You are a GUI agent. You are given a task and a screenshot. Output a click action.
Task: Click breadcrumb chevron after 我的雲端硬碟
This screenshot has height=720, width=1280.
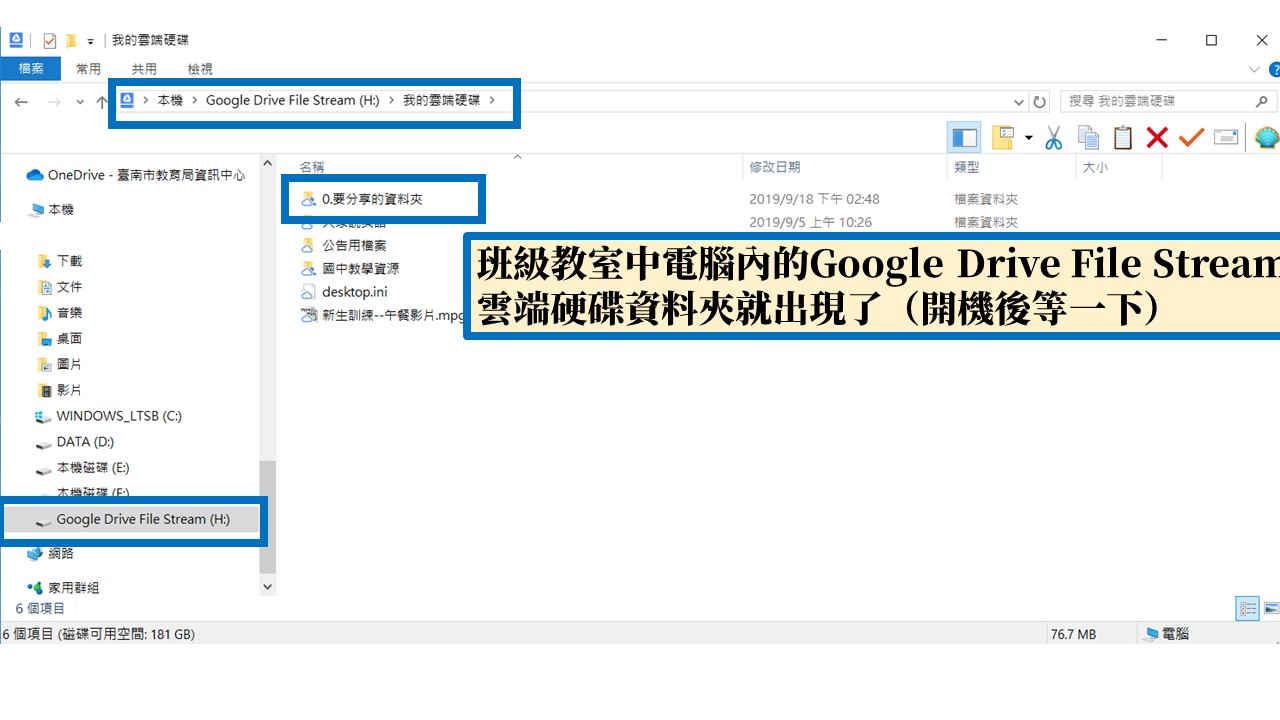pyautogui.click(x=492, y=100)
